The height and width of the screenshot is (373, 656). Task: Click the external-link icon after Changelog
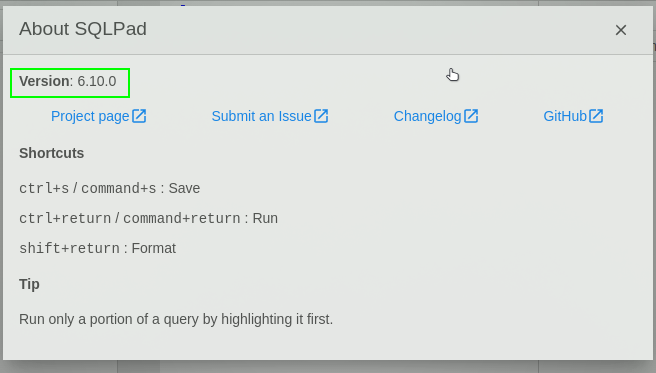471,116
